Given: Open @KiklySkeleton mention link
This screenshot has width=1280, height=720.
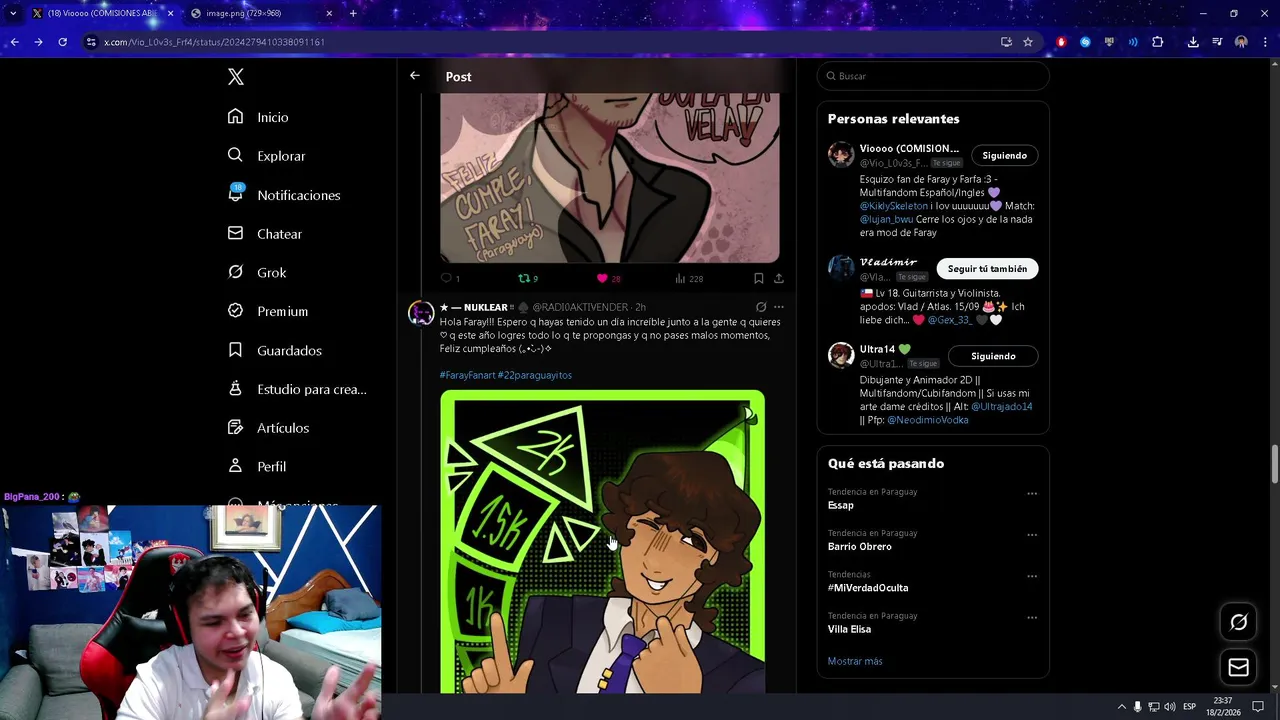Looking at the screenshot, I should tap(894, 206).
